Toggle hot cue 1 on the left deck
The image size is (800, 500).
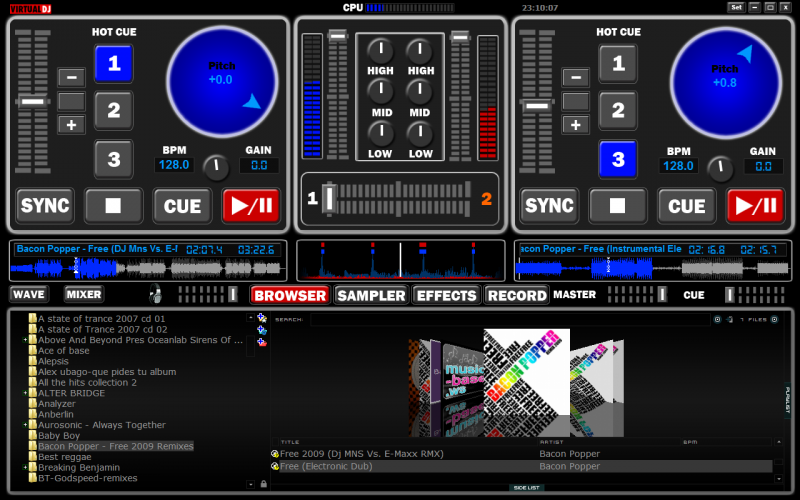point(114,64)
